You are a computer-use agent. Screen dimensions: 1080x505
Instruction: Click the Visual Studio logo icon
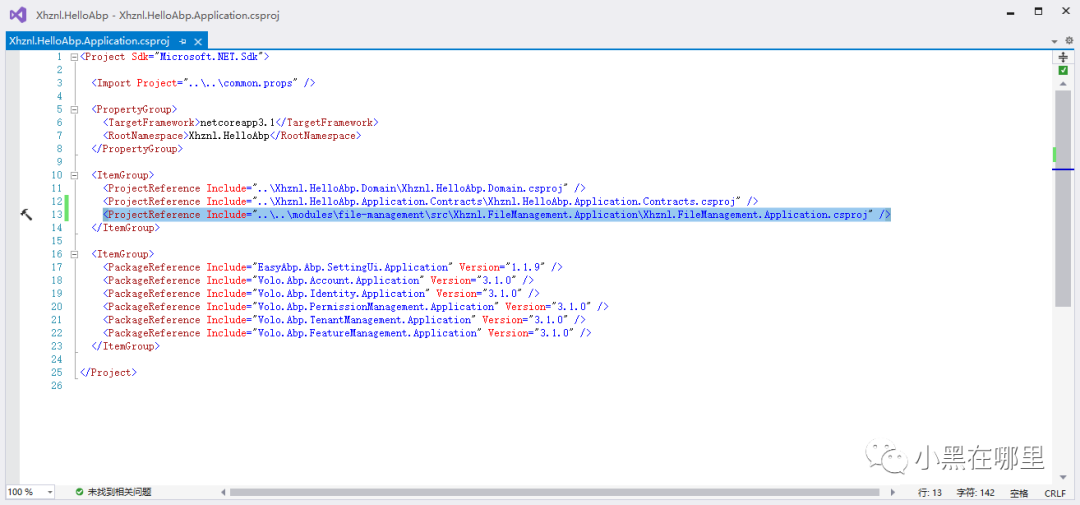pyautogui.click(x=18, y=14)
